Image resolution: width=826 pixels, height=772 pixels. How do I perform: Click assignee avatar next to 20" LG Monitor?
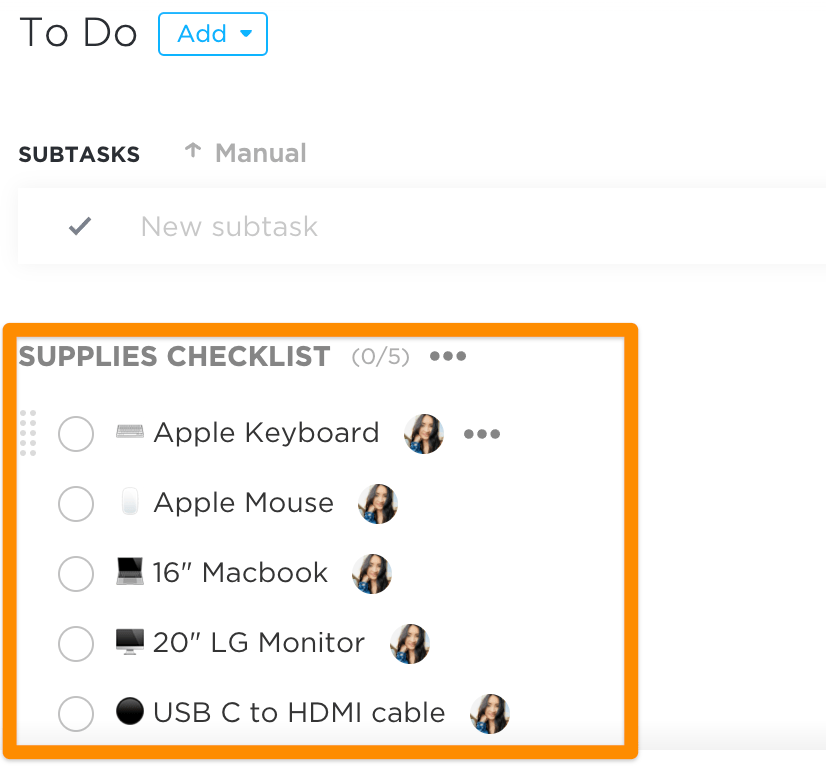click(410, 644)
